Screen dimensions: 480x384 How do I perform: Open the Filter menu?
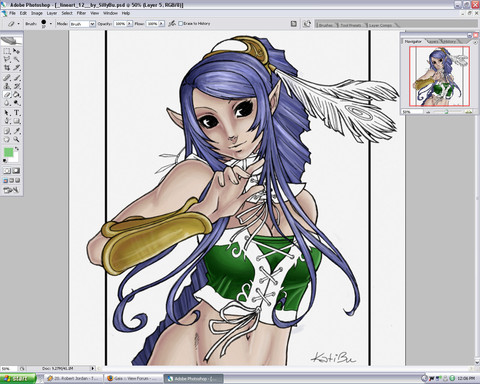81,13
